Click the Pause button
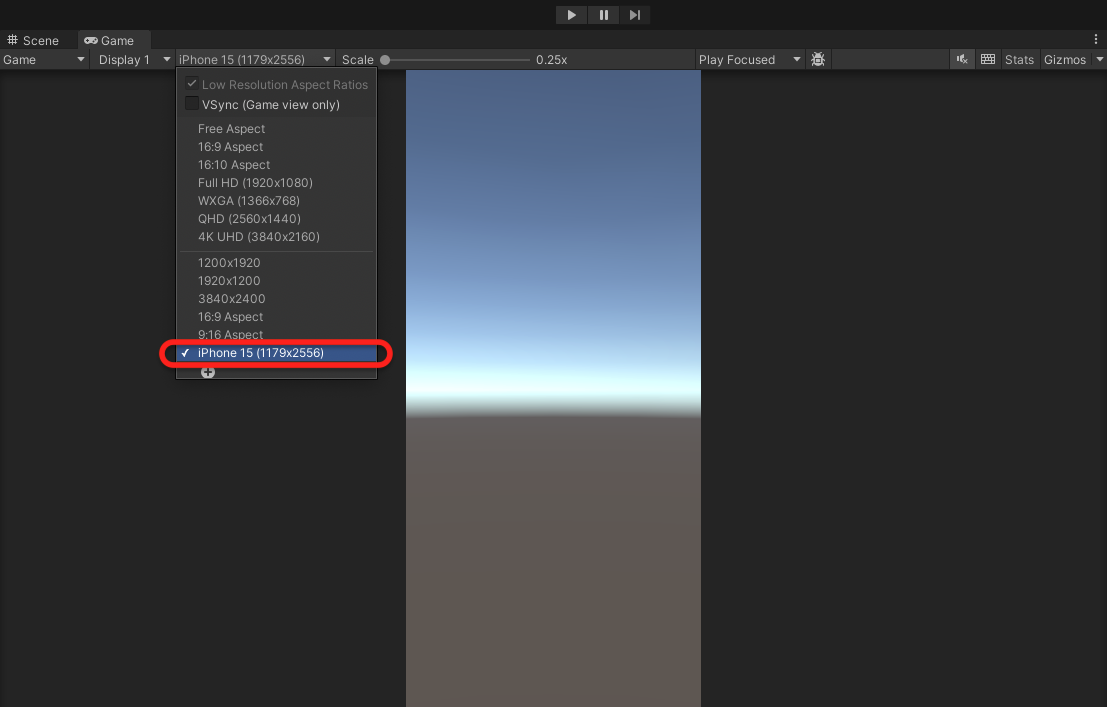This screenshot has width=1107, height=707. click(x=604, y=15)
